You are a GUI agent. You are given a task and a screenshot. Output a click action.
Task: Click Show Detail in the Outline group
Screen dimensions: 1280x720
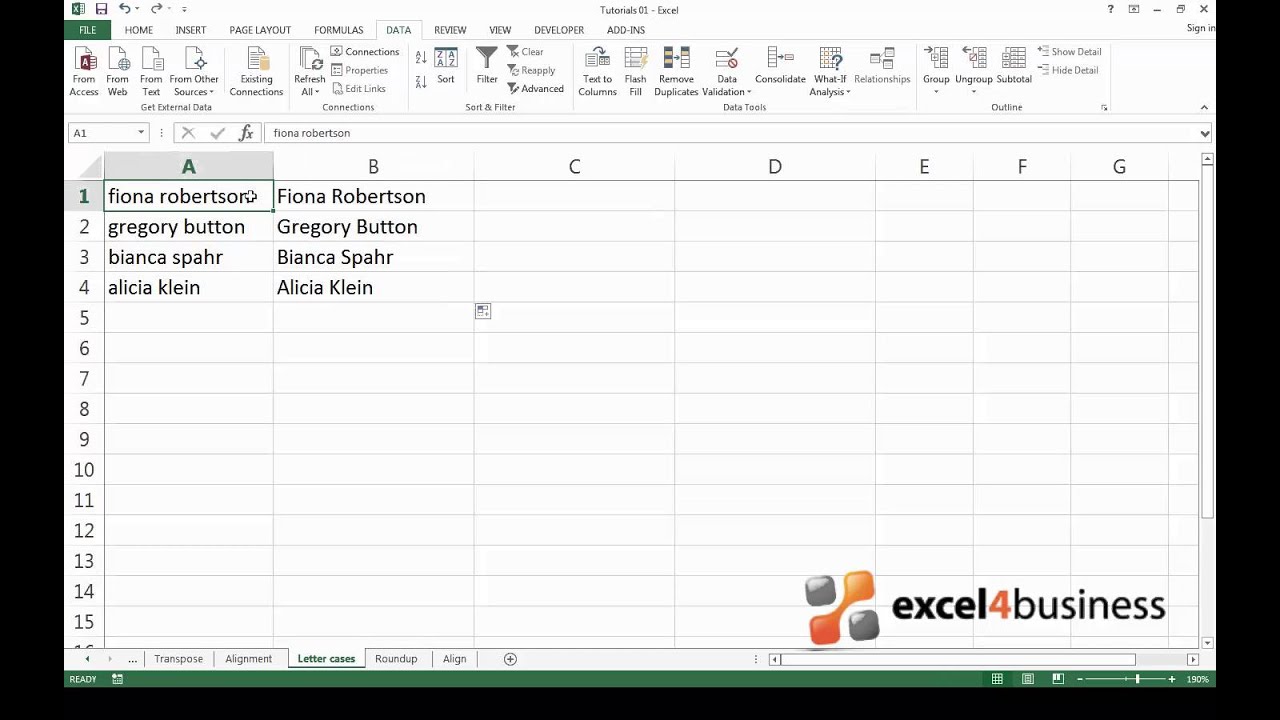pyautogui.click(x=1069, y=52)
